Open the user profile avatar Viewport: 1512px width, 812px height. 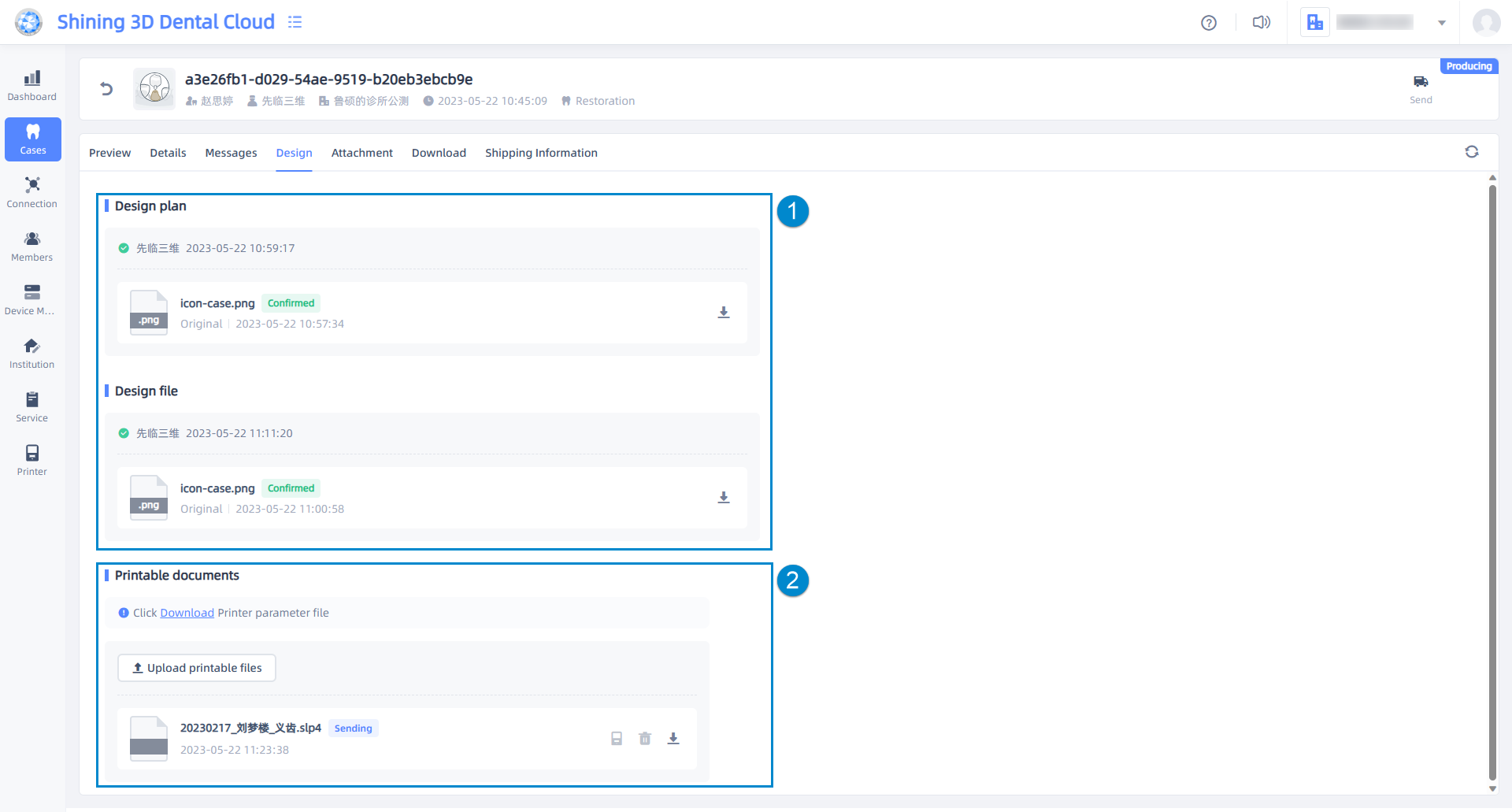(1486, 23)
